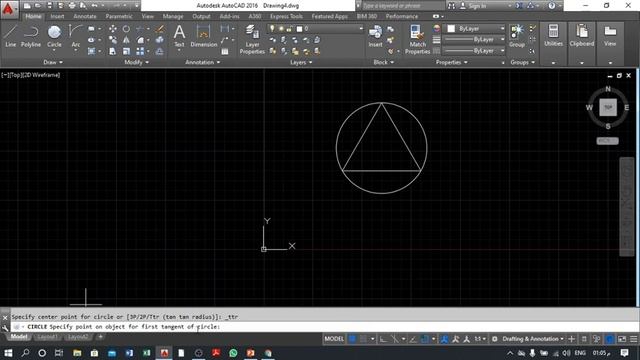The height and width of the screenshot is (360, 640).
Task: Activate the Mirror tool in Modify
Action: [126, 40]
